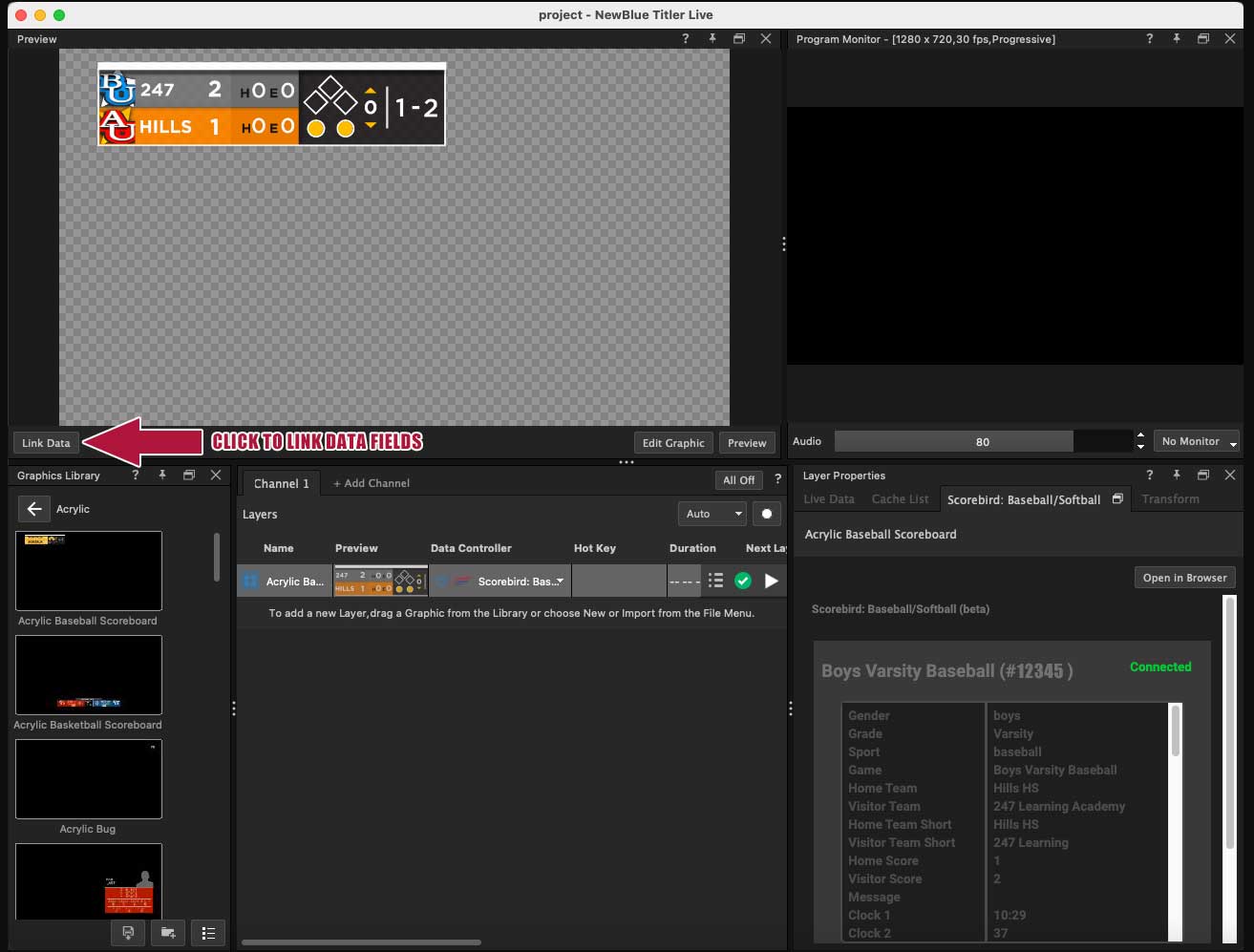Increase audio level with the up stepper arrow

[x=1140, y=435]
